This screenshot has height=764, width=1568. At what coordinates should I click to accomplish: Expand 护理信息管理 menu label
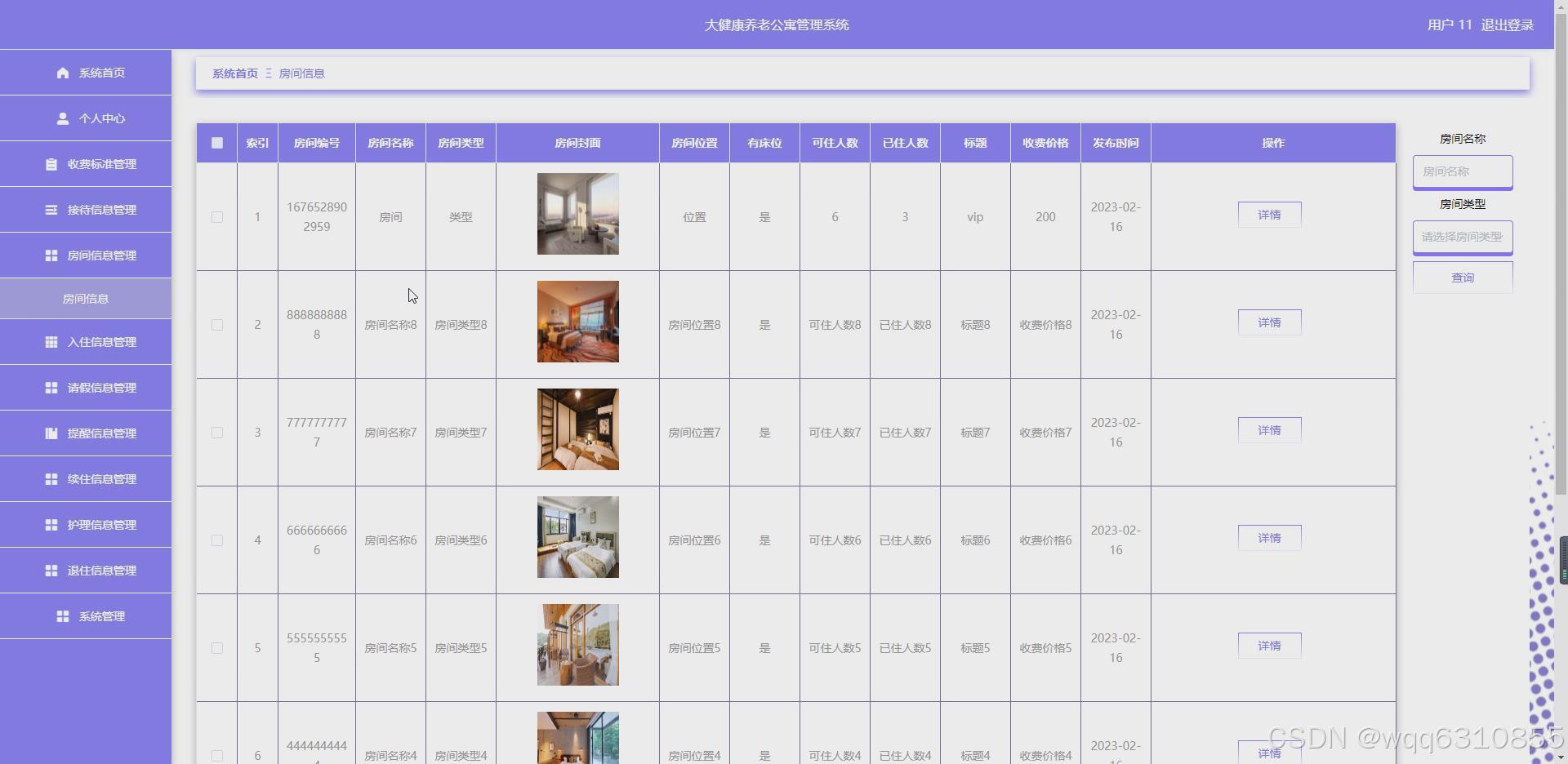[x=102, y=525]
